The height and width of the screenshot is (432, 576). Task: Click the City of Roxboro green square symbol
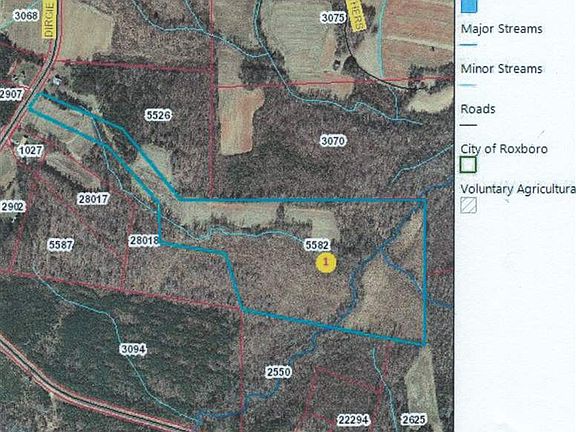pos(468,165)
